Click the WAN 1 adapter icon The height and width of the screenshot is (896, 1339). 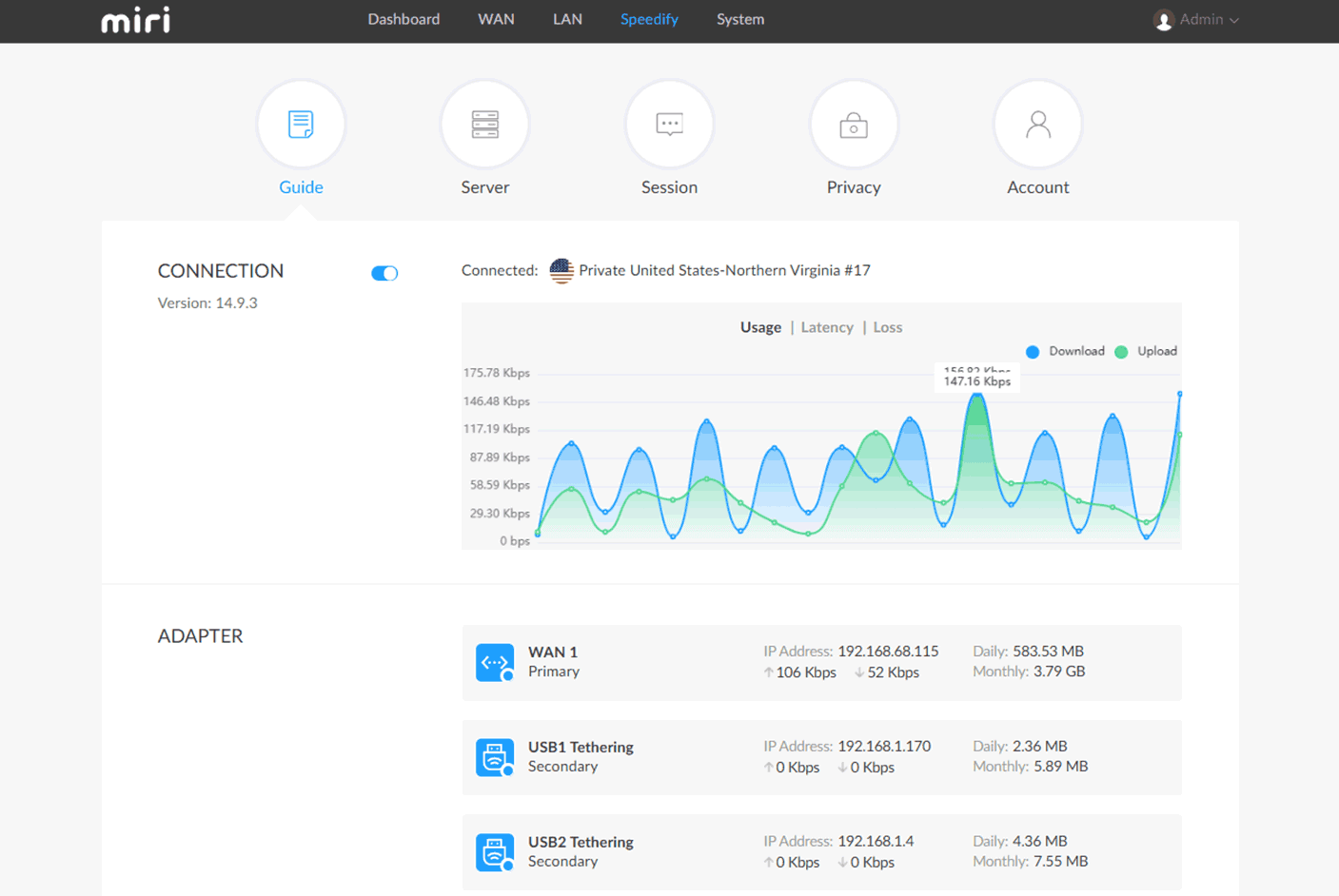494,662
